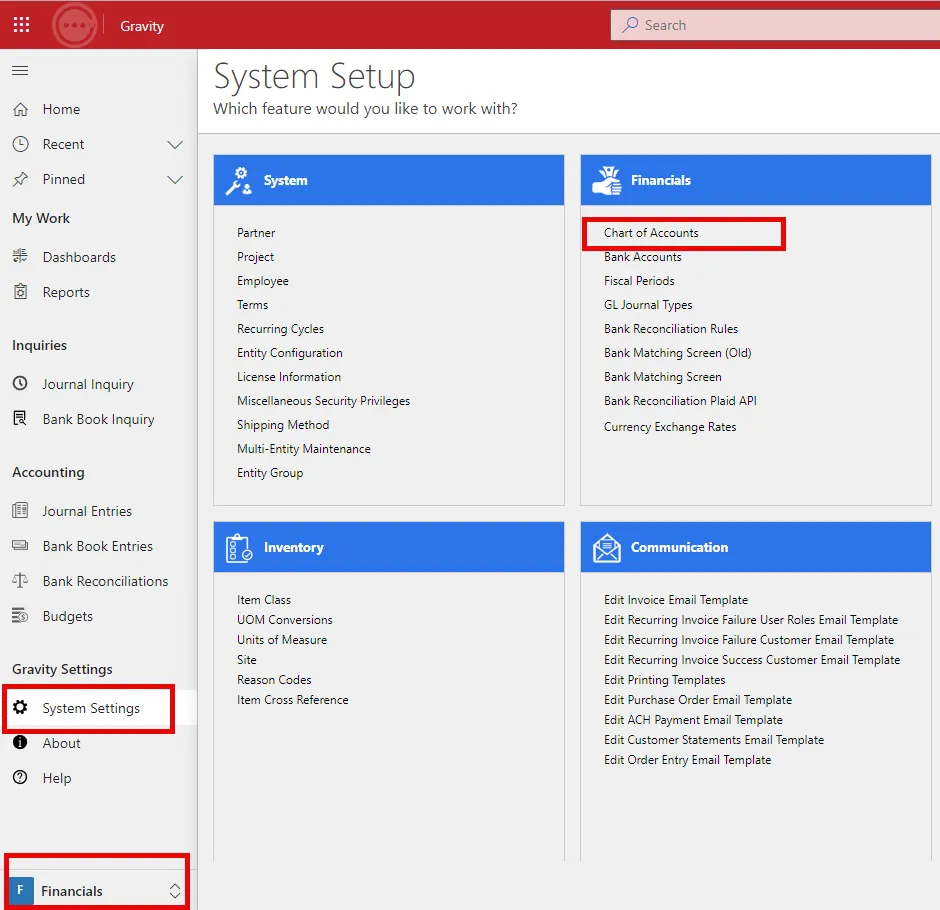Open the Chart of Accounts link

pos(651,233)
